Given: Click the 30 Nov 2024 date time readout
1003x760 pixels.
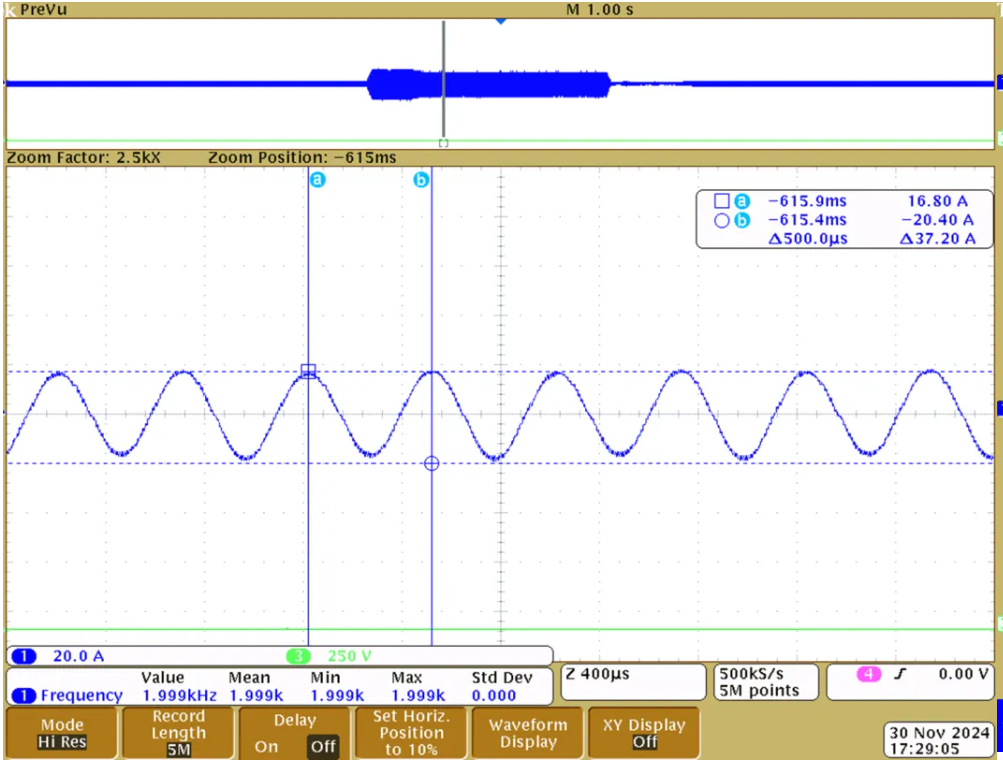Looking at the screenshot, I should point(940,741).
